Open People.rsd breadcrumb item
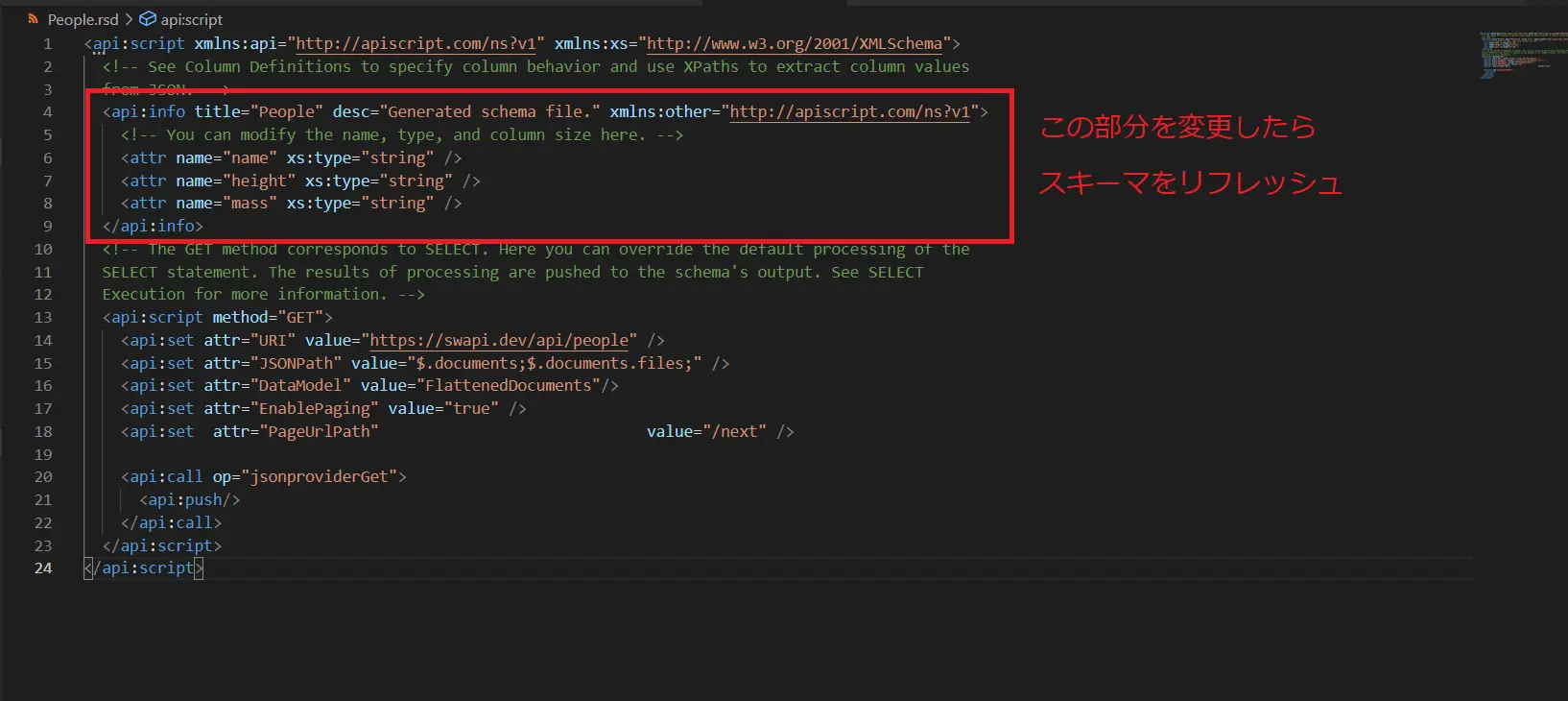The width and height of the screenshot is (1568, 701). pyautogui.click(x=83, y=19)
